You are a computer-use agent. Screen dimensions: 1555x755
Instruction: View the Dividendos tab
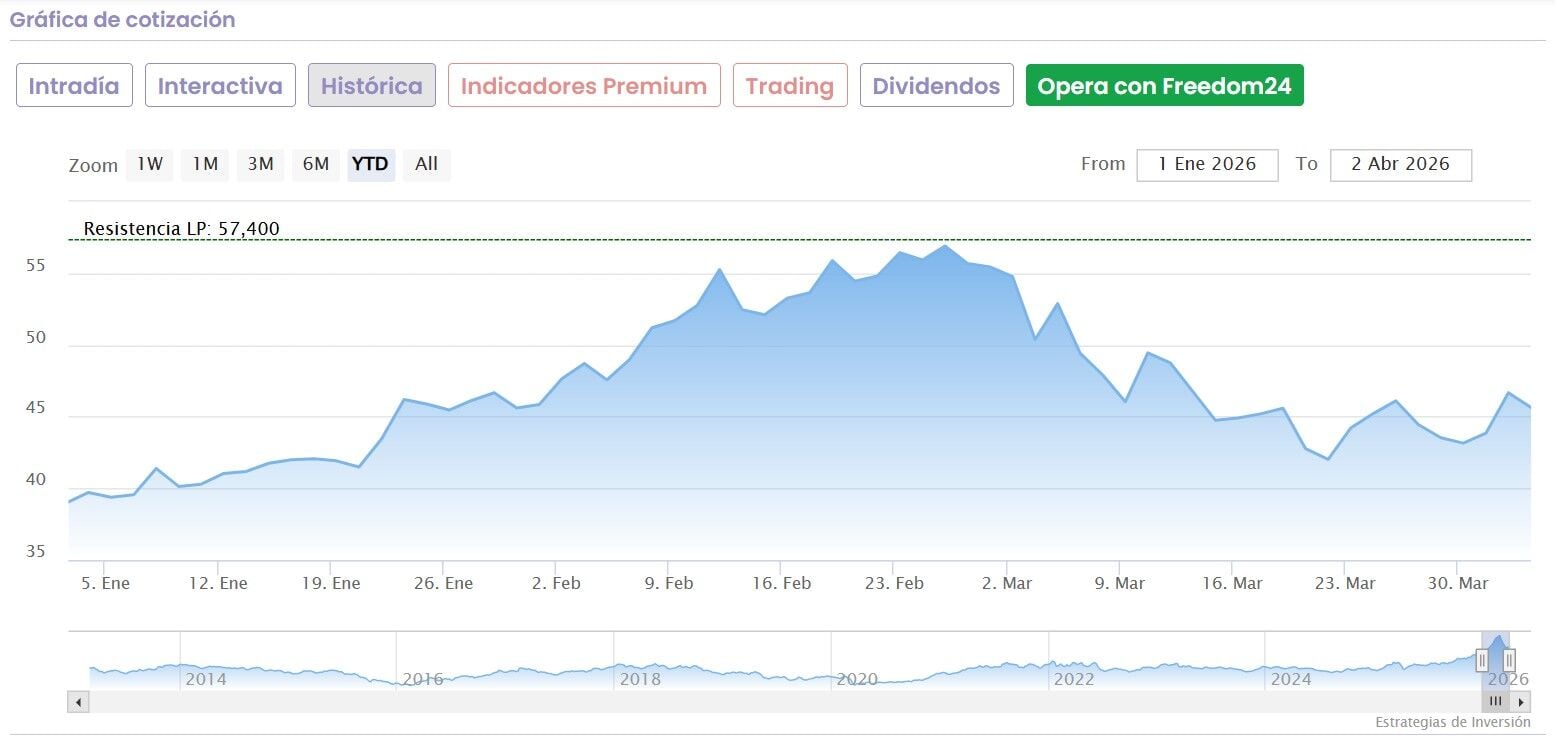936,86
